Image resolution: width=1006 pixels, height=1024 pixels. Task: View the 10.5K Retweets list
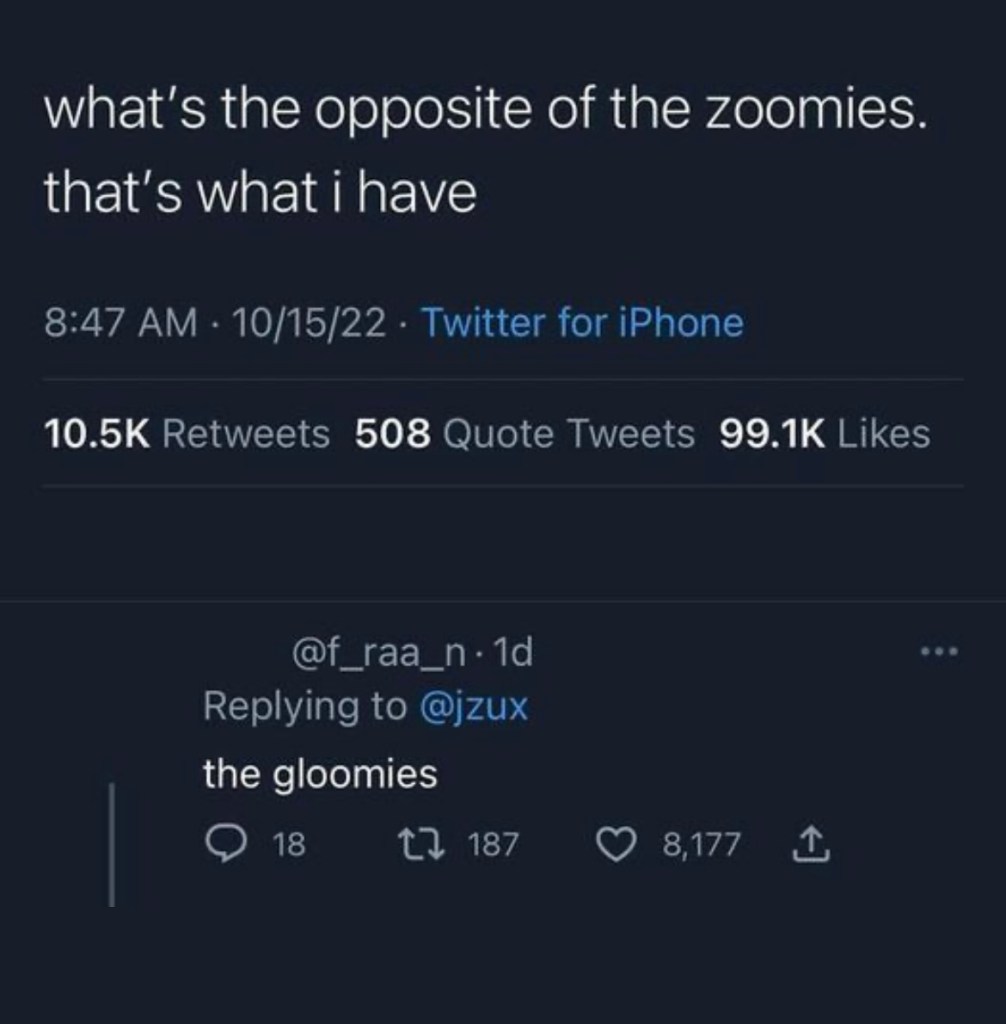pyautogui.click(x=187, y=434)
